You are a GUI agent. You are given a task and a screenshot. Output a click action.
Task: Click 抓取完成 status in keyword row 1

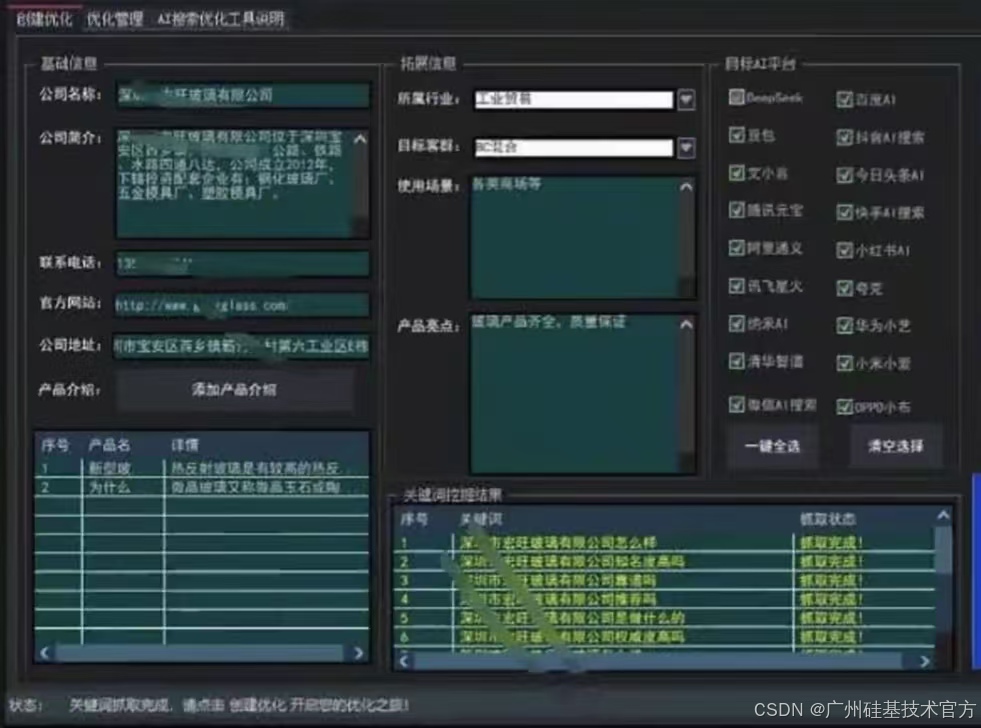(831, 542)
